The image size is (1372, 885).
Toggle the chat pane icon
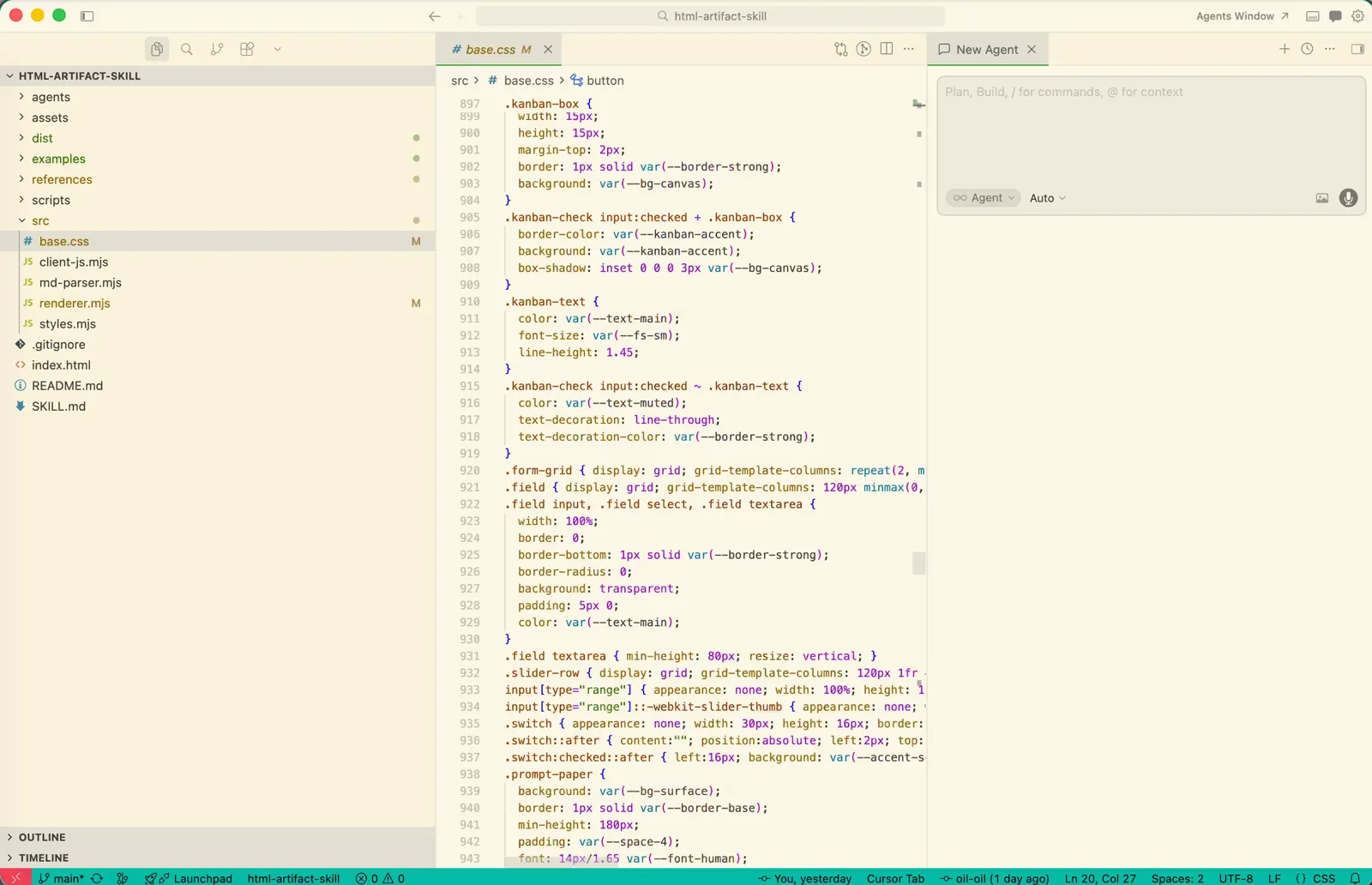(1335, 15)
